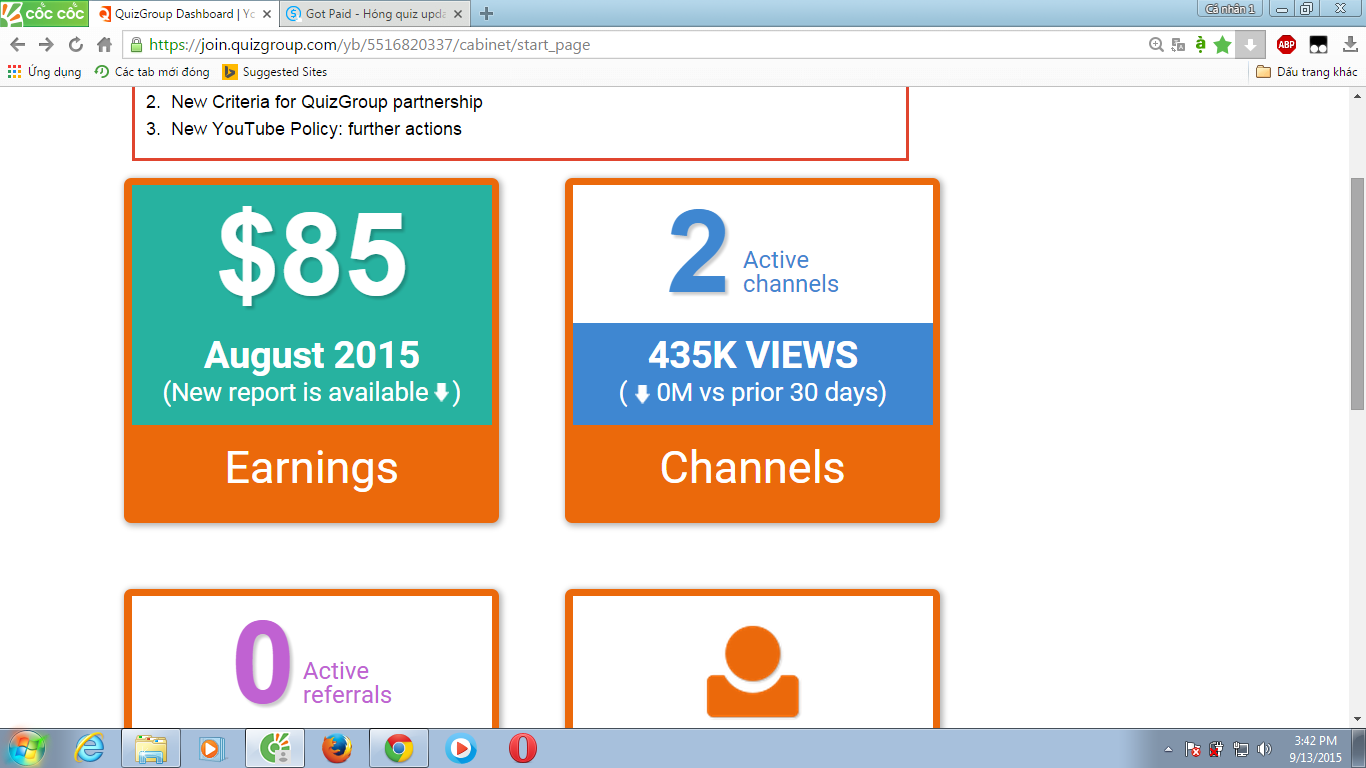Click the grey media download arrow button
Screen dimensions: 1366x768
(1250, 45)
